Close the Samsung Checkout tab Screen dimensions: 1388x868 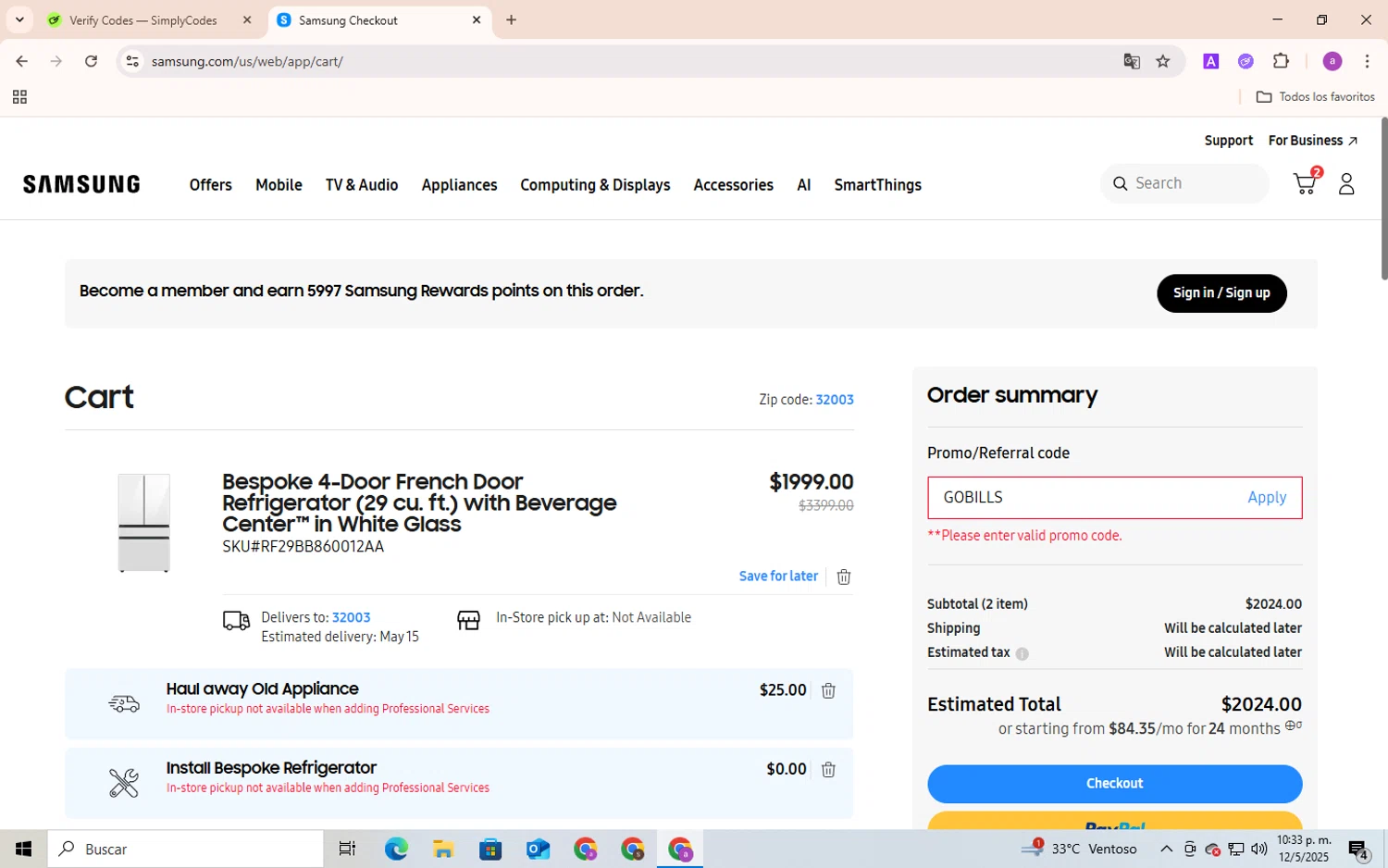pyautogui.click(x=477, y=19)
